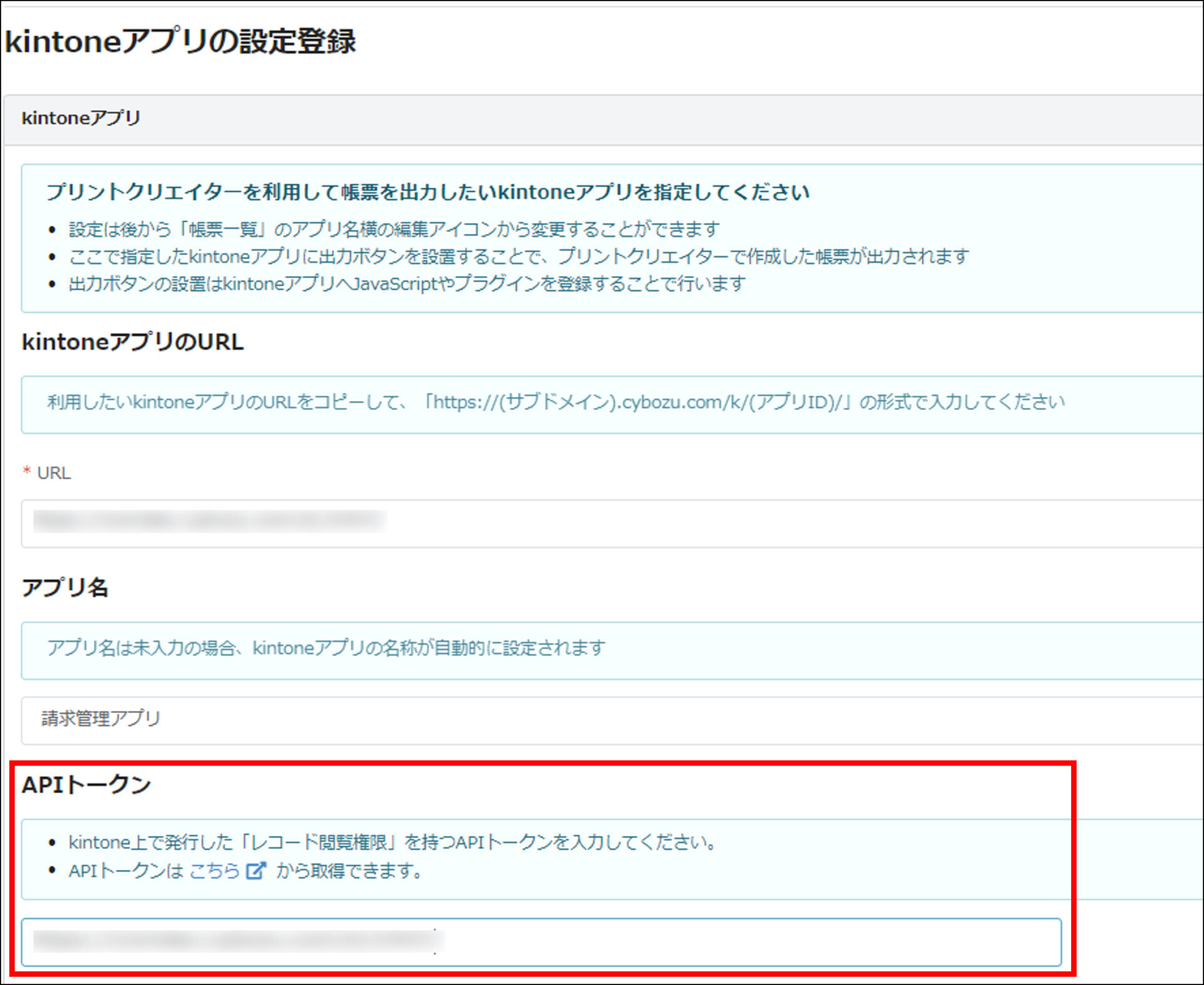The image size is (1204, 985).
Task: Click the kintoneアプリの設定登録 page heading
Action: 181,41
